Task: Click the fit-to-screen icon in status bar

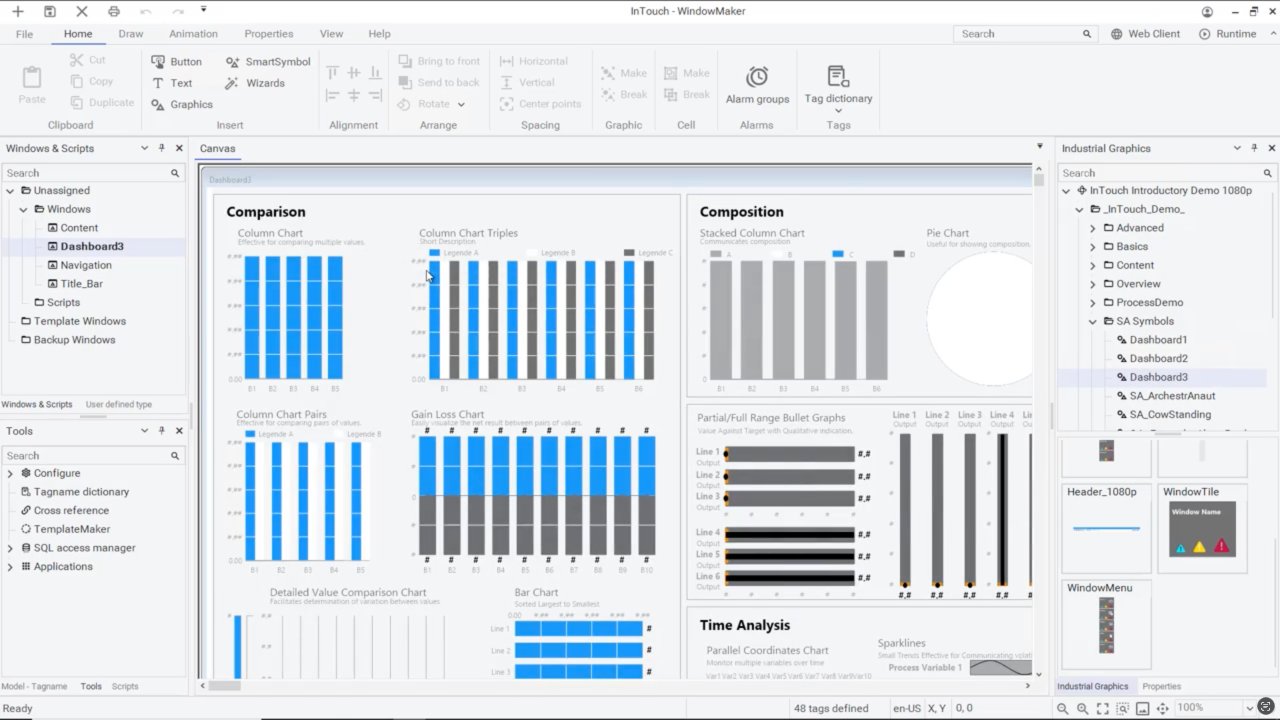Action: click(x=1102, y=708)
